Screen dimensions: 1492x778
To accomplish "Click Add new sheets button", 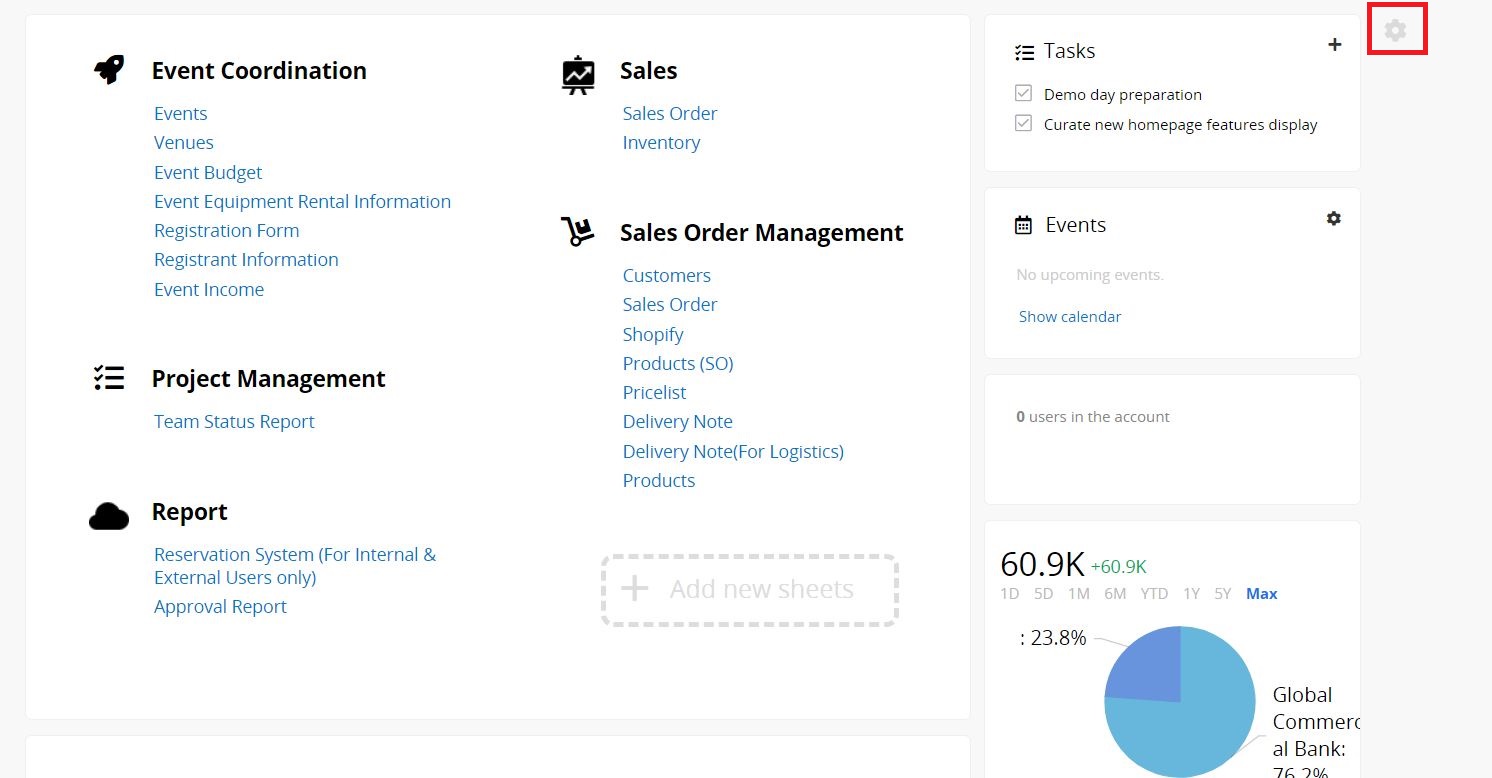I will (x=750, y=590).
